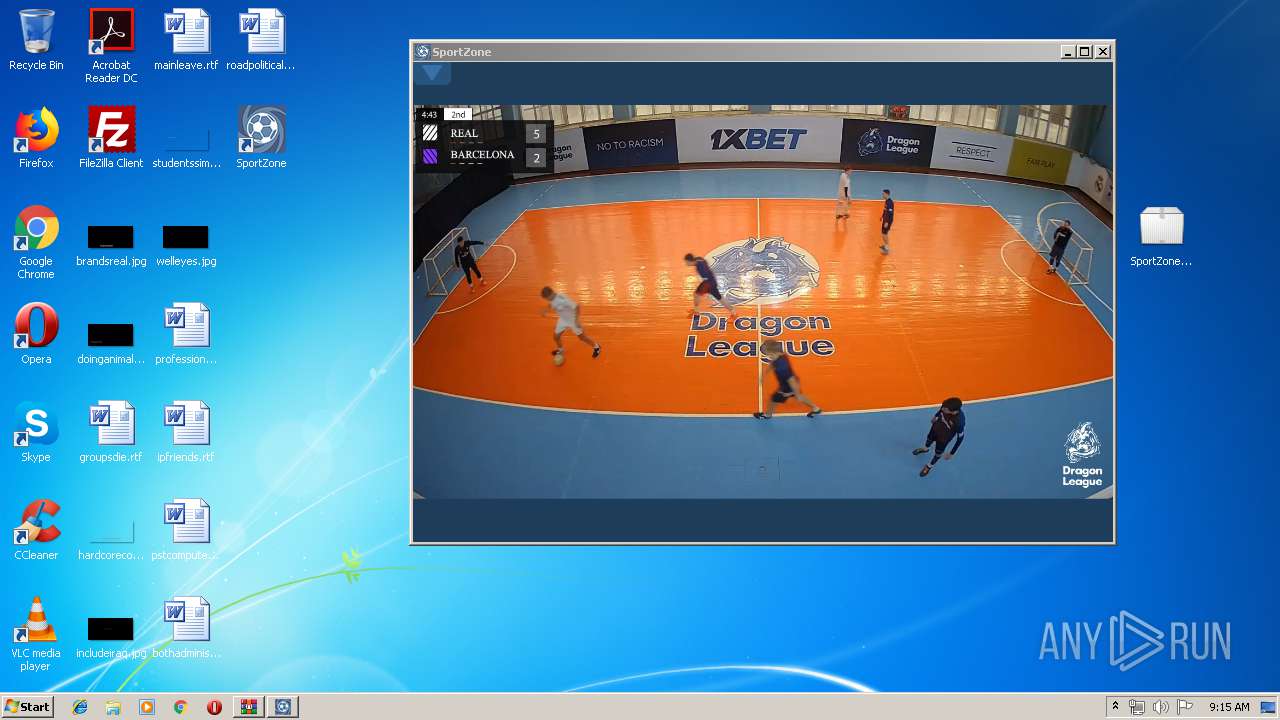This screenshot has height=720, width=1280.
Task: Open Windows Explorer from taskbar
Action: click(113, 707)
